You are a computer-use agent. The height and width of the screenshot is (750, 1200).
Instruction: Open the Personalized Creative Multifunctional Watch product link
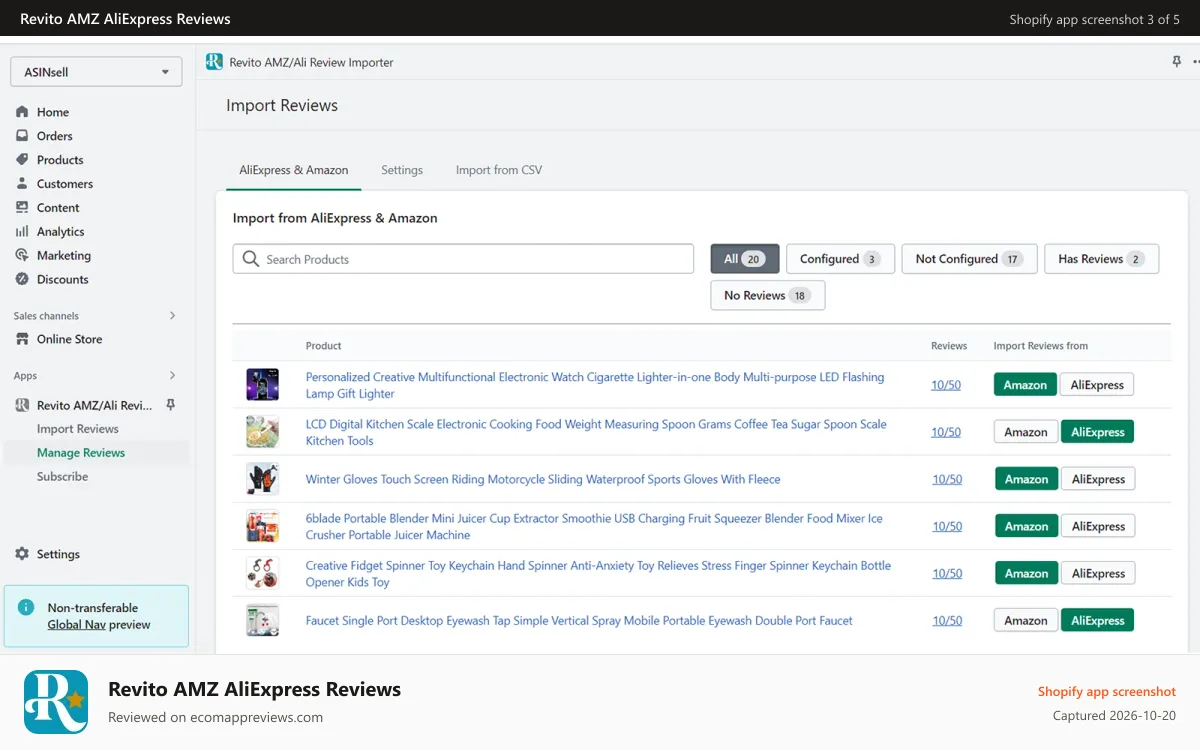595,385
